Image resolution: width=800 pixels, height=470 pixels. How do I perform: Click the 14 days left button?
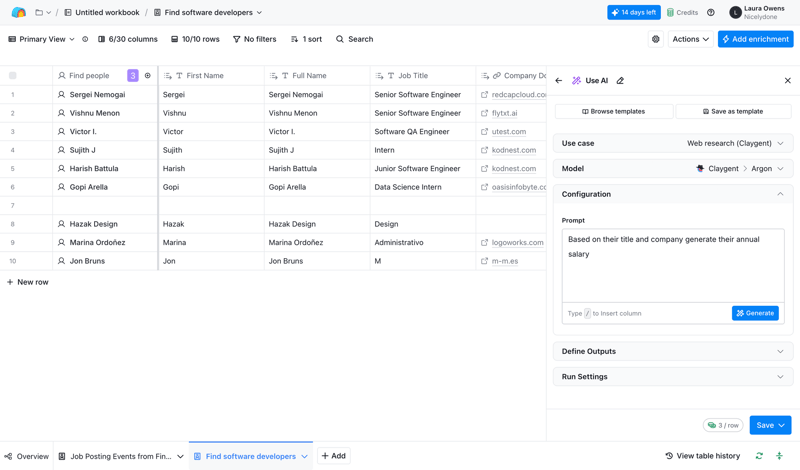point(634,12)
